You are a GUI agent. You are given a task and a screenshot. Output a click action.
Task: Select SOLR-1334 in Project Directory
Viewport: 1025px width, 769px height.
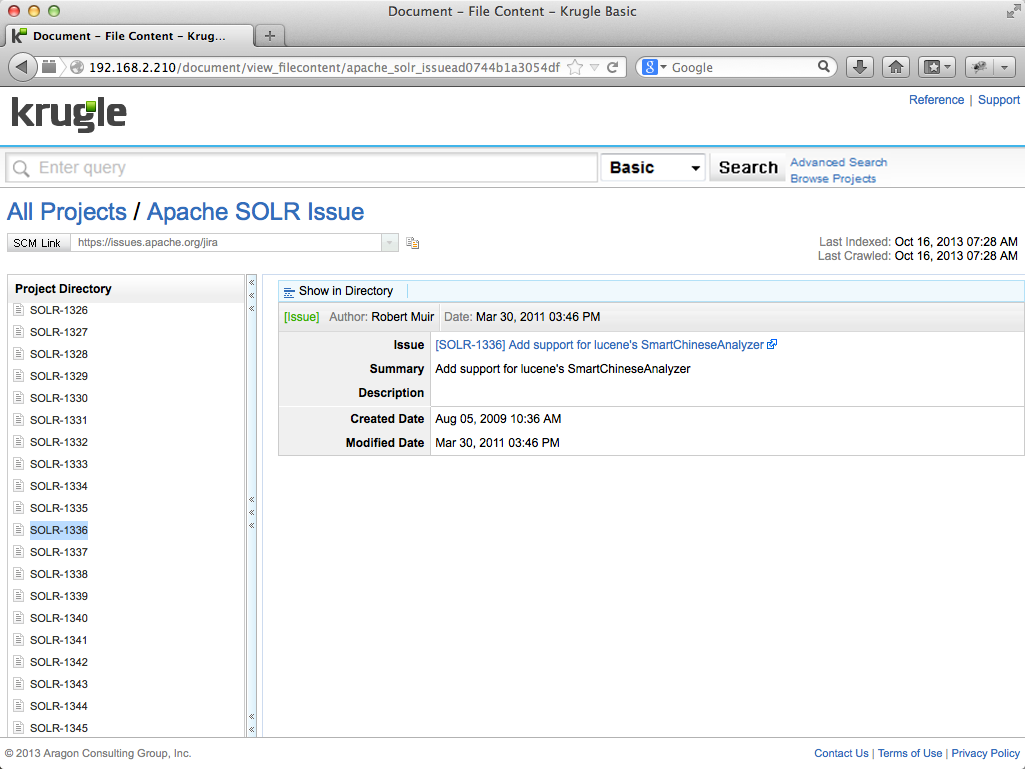pos(59,486)
